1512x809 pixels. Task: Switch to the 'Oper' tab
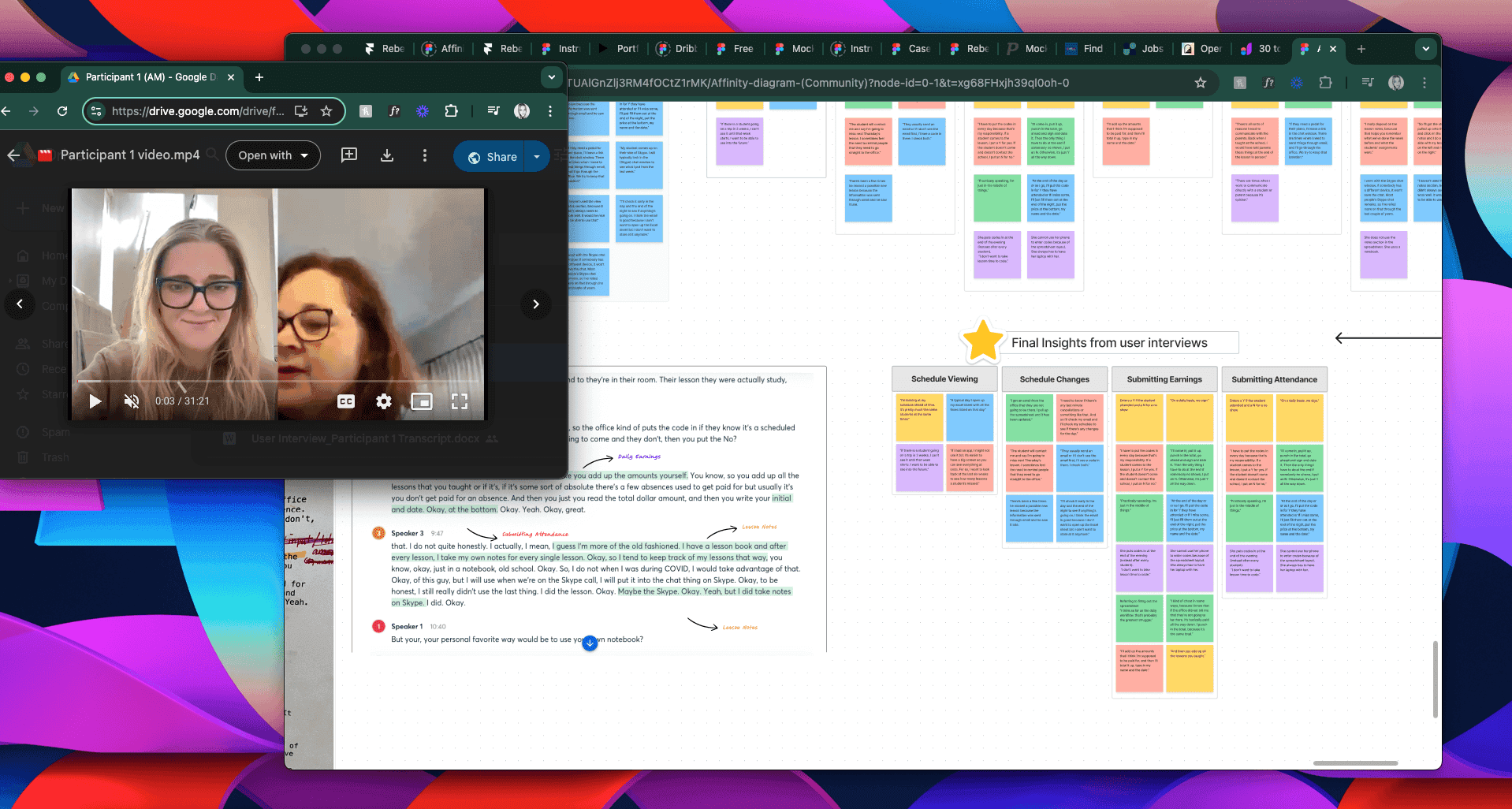(x=1203, y=49)
